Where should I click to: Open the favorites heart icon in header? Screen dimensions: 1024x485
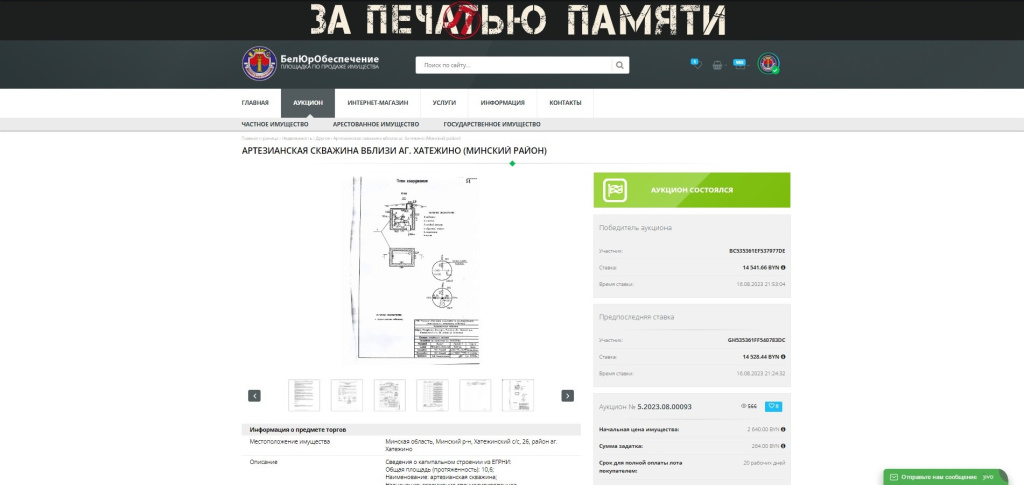click(695, 64)
